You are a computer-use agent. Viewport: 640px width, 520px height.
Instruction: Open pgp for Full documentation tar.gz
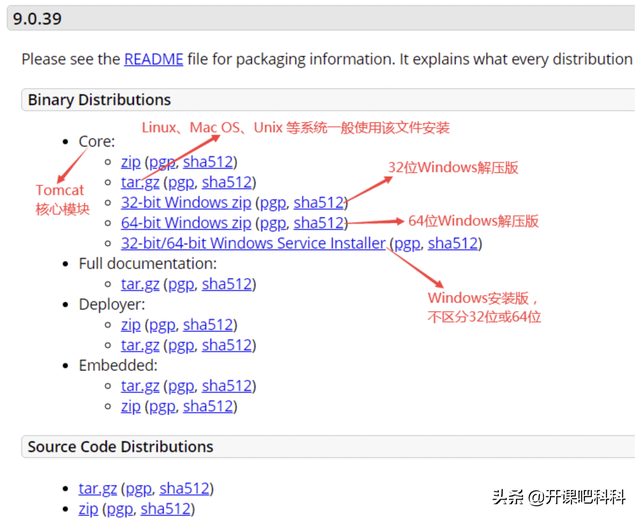(x=181, y=284)
